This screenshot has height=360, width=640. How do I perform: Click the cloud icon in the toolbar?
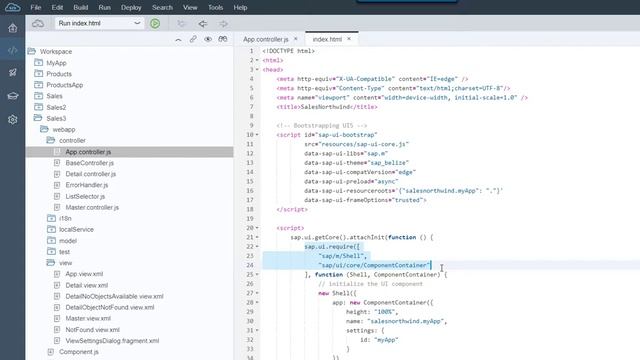click(x=38, y=24)
